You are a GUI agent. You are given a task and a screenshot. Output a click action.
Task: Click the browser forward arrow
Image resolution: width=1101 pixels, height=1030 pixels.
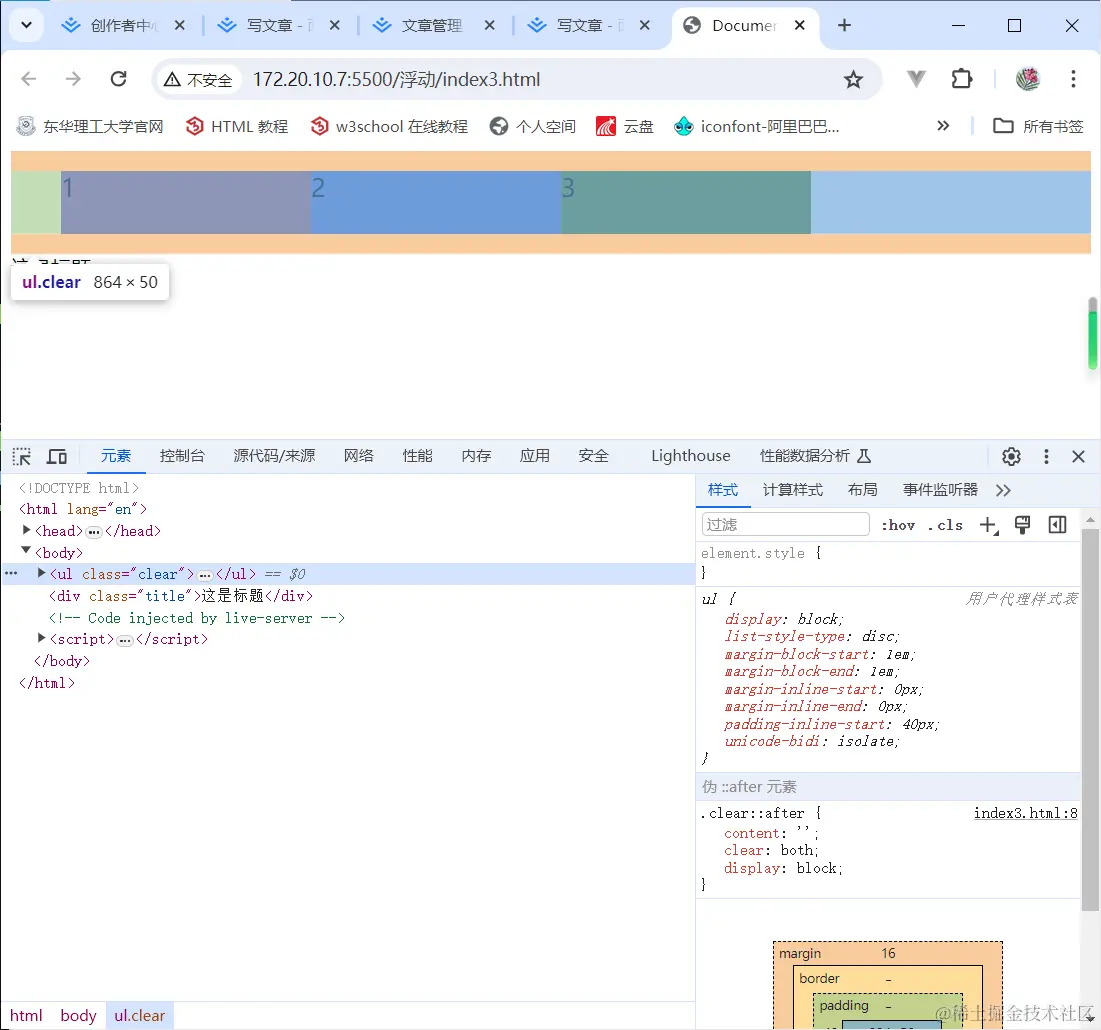tap(73, 79)
